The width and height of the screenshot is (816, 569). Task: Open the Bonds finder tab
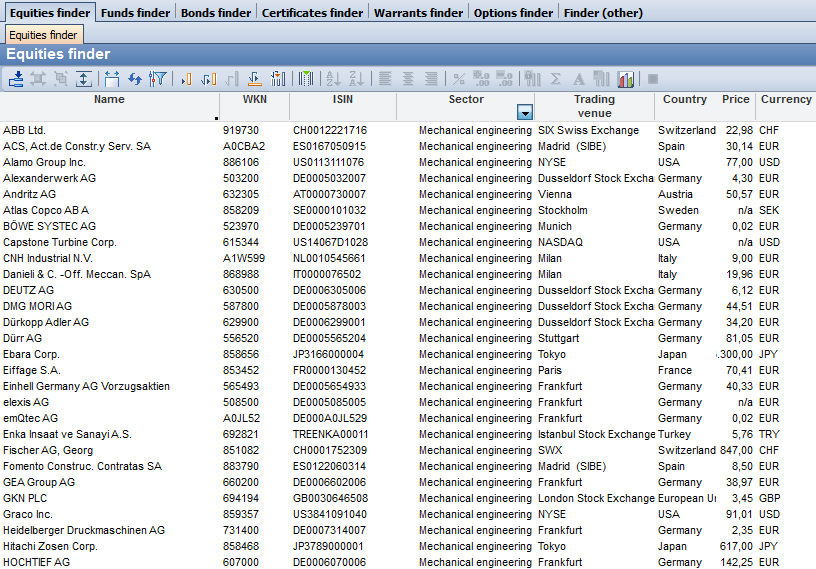coord(215,13)
